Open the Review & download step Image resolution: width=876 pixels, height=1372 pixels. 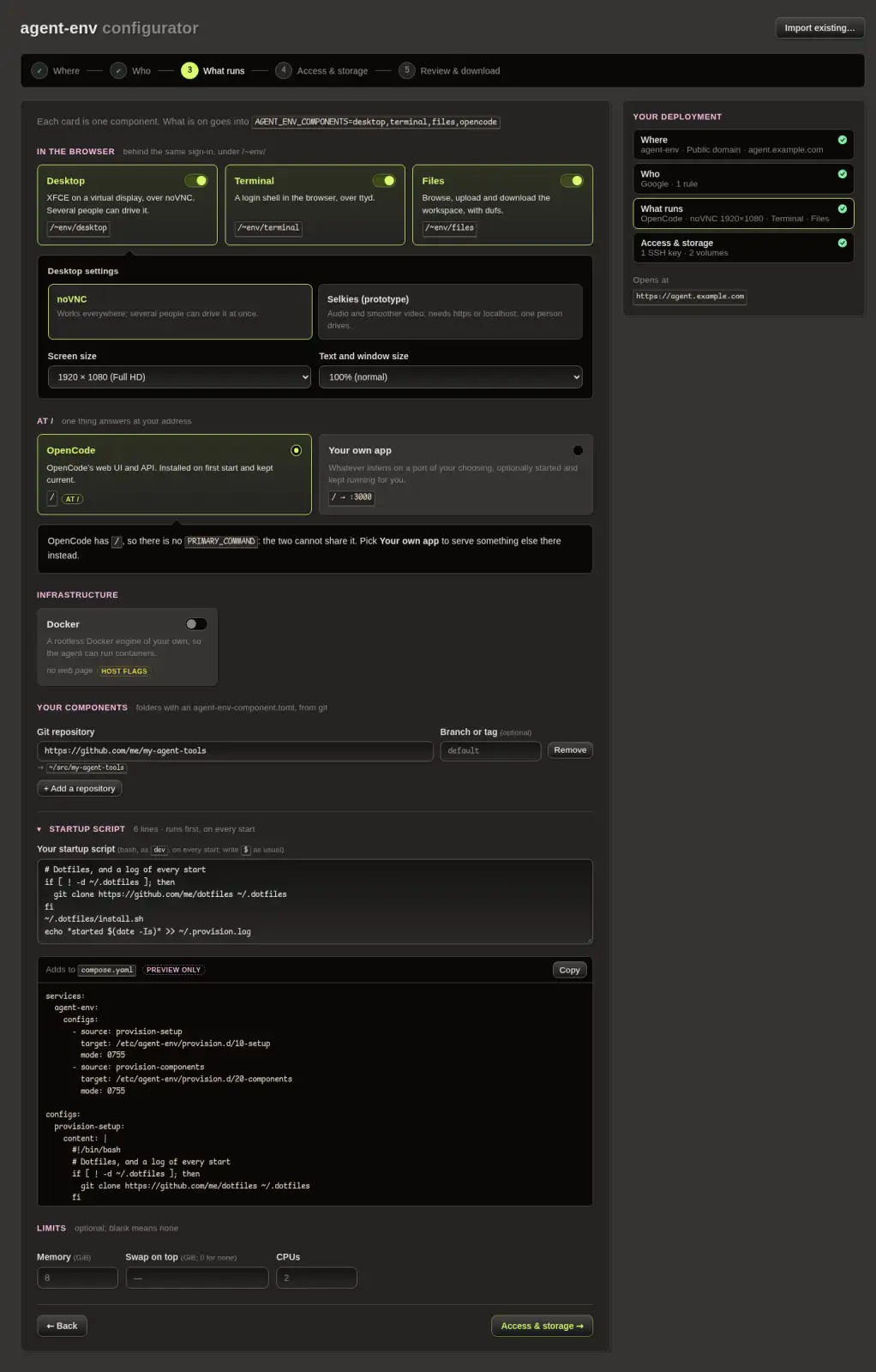(450, 71)
